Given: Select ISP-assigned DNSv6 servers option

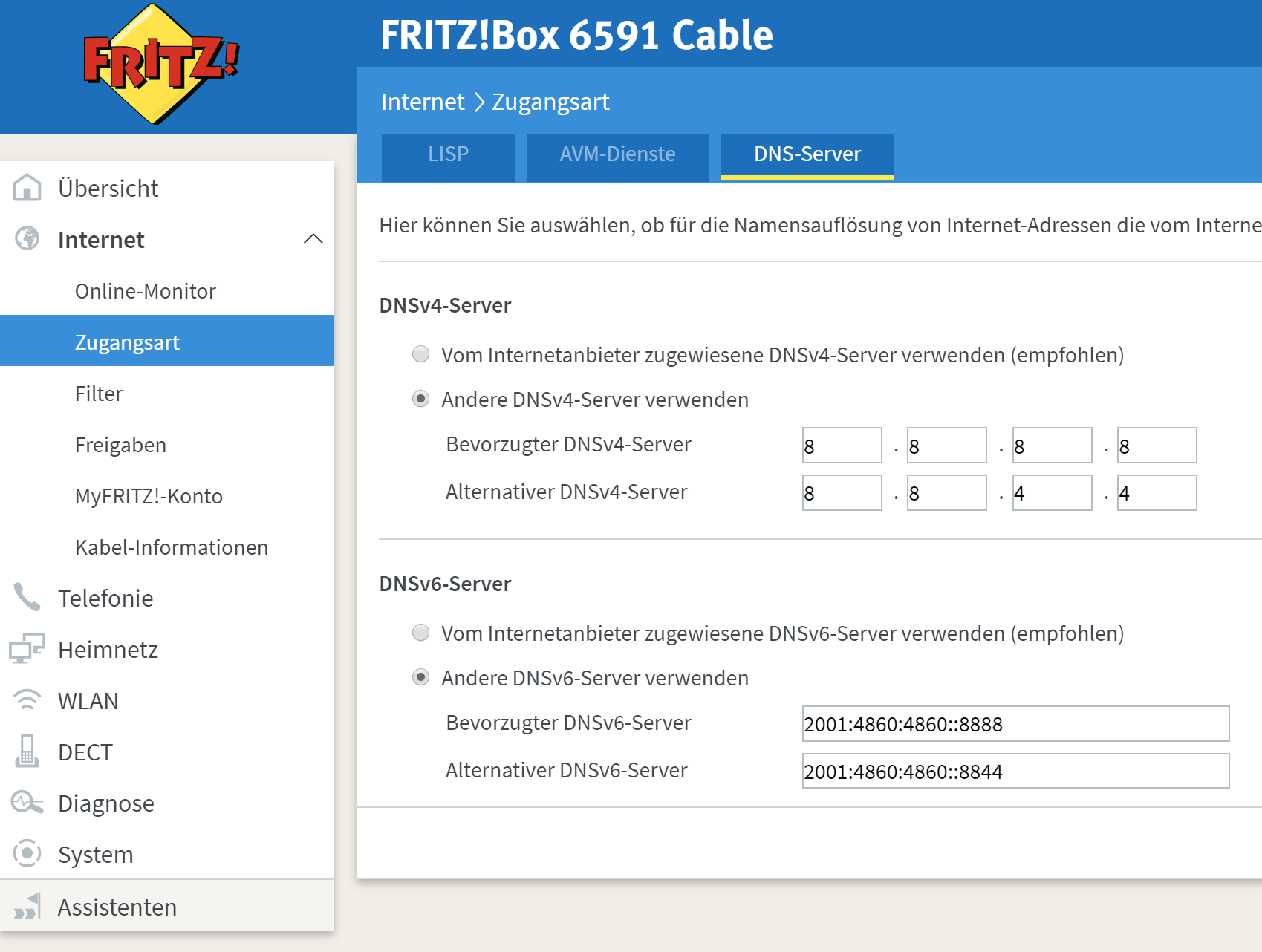Looking at the screenshot, I should pos(421,633).
